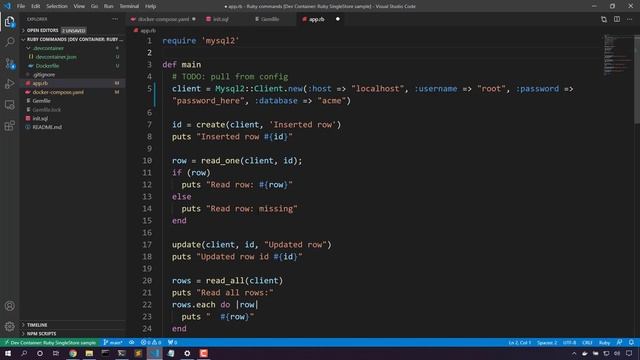Open the Run menu

click(x=109, y=6)
